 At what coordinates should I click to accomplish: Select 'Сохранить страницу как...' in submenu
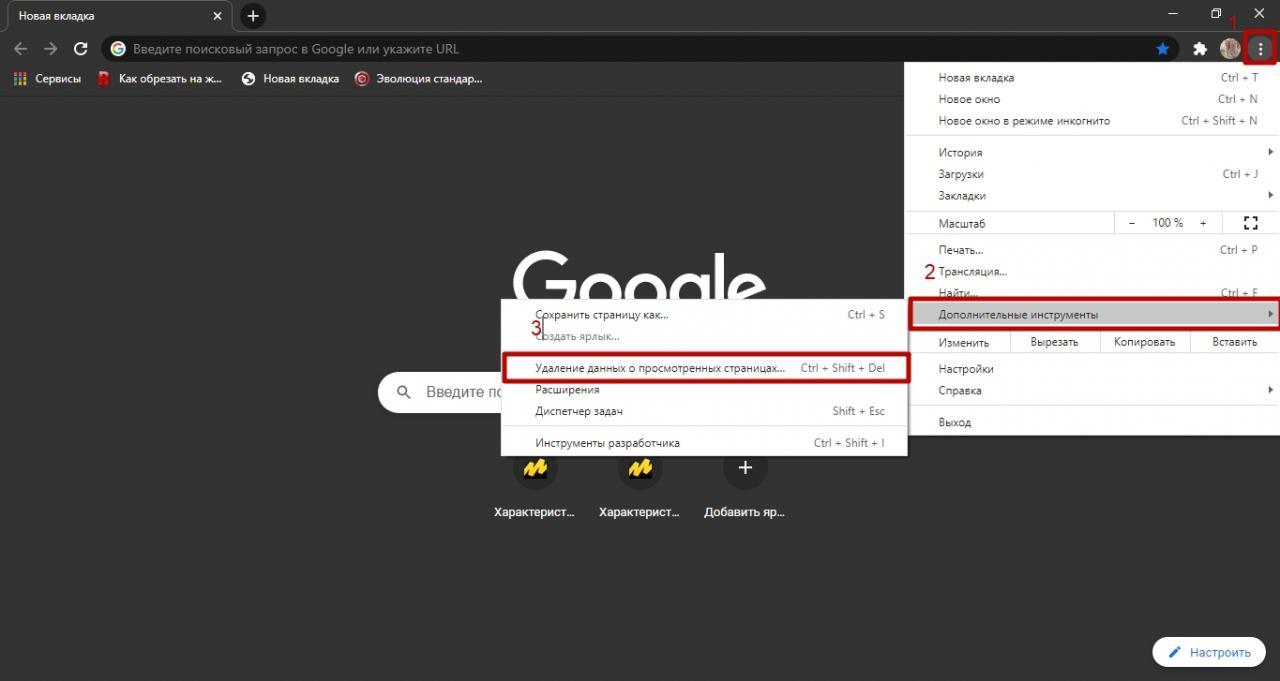(x=704, y=314)
